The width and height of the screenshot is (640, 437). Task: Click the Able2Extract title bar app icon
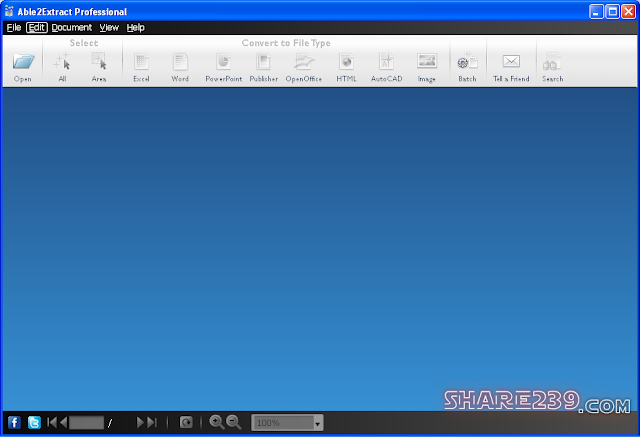9,11
